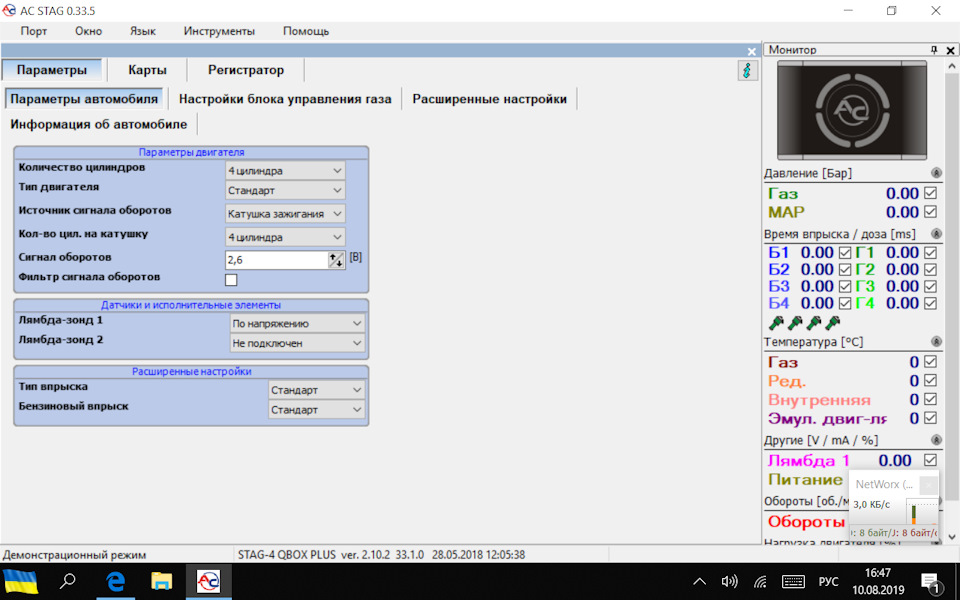Collapse the Давление [Бар] section

pyautogui.click(x=936, y=173)
